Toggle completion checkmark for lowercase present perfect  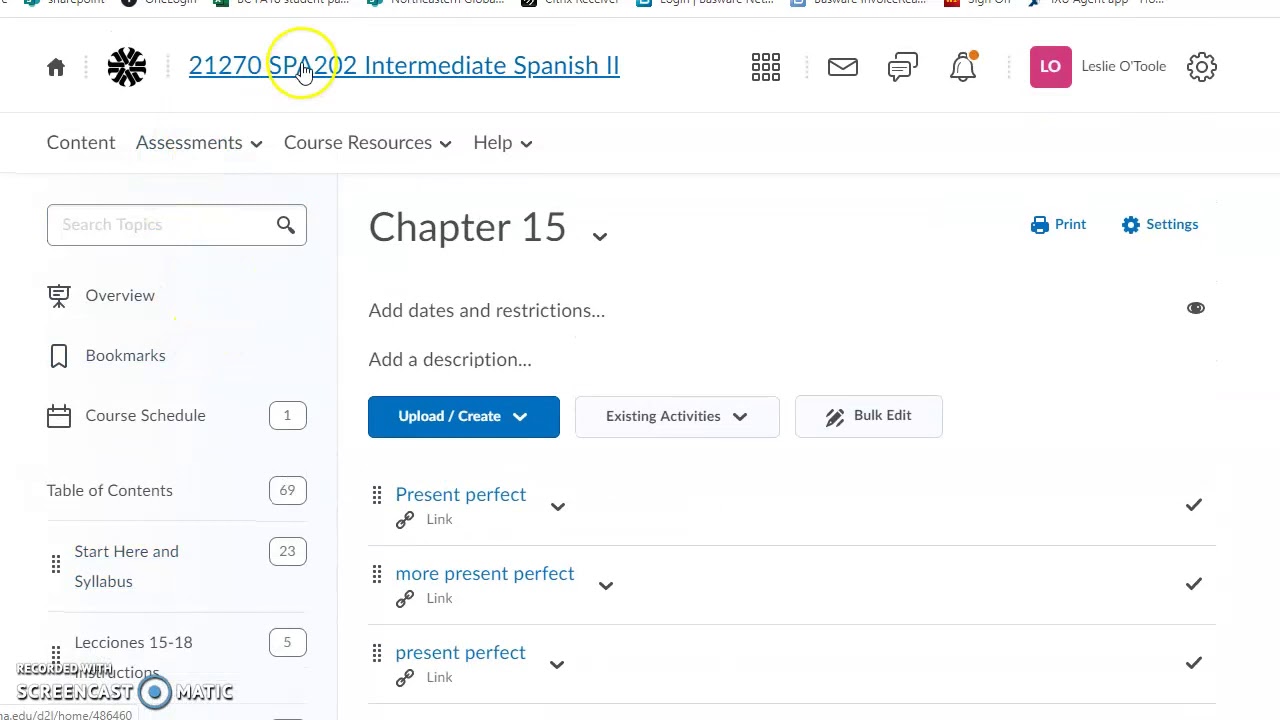[x=1194, y=663]
